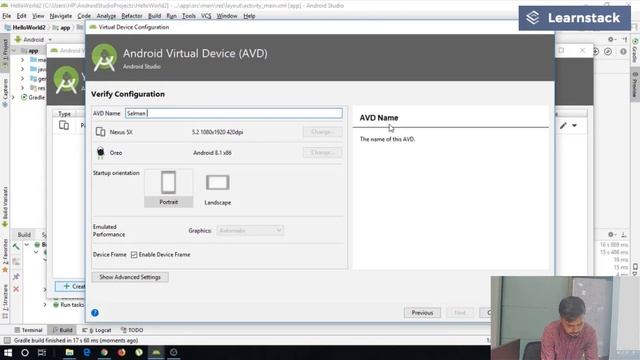Click the red X icon in Build panel

(x=16, y=289)
